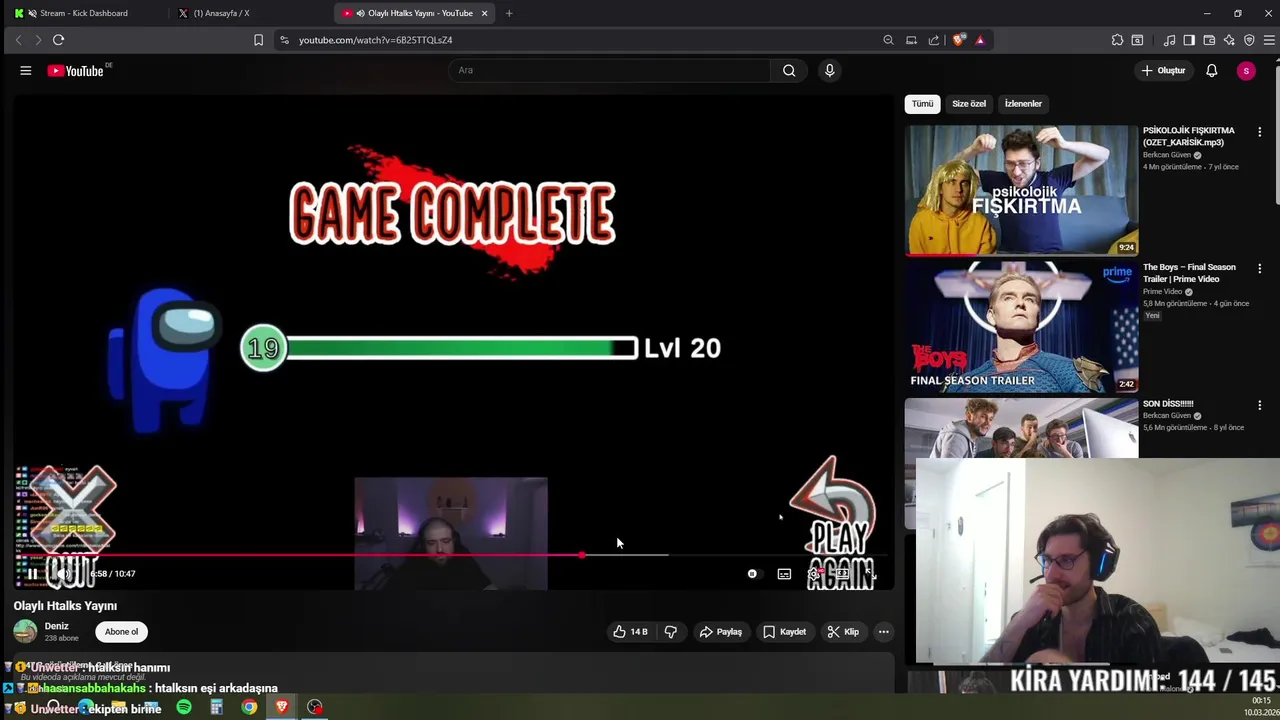Open video player settings gear
The width and height of the screenshot is (1280, 720).
click(814, 574)
